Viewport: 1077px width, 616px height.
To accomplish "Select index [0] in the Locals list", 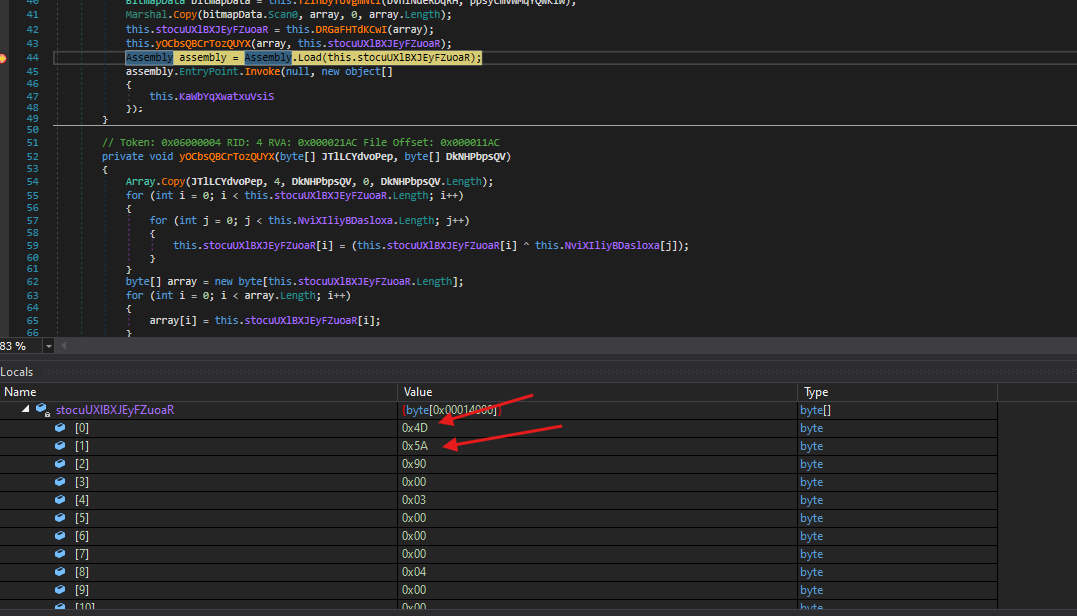I will point(82,428).
